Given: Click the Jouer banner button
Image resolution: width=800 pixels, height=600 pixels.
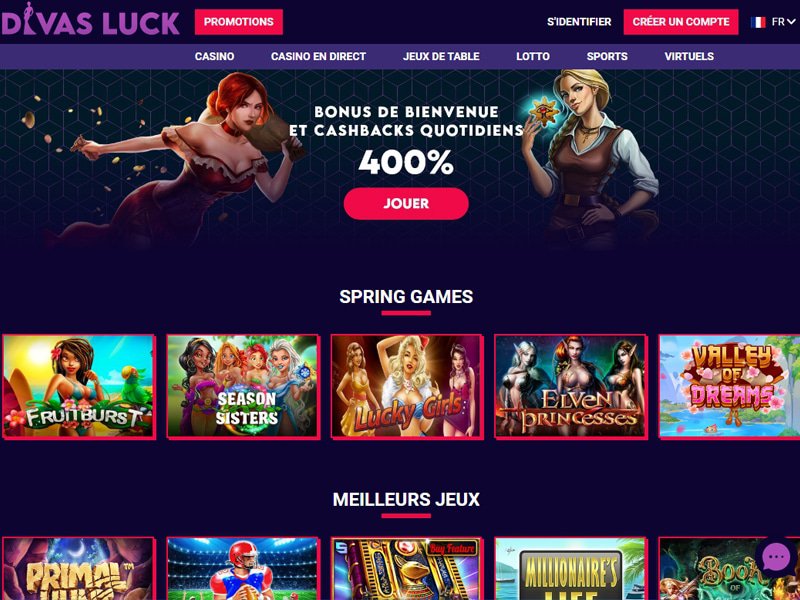Looking at the screenshot, I should (406, 204).
